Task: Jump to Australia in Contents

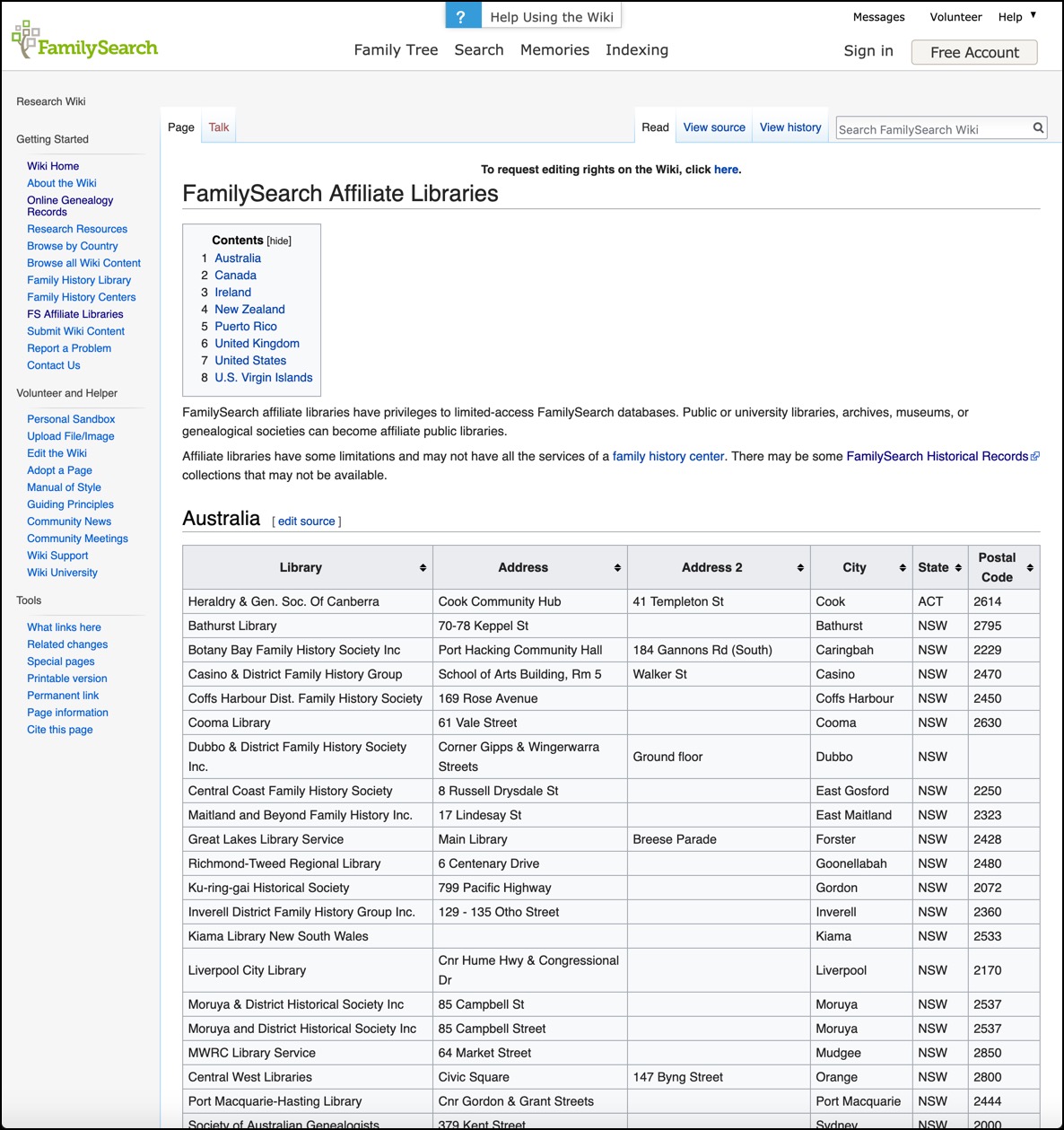Action: point(238,258)
